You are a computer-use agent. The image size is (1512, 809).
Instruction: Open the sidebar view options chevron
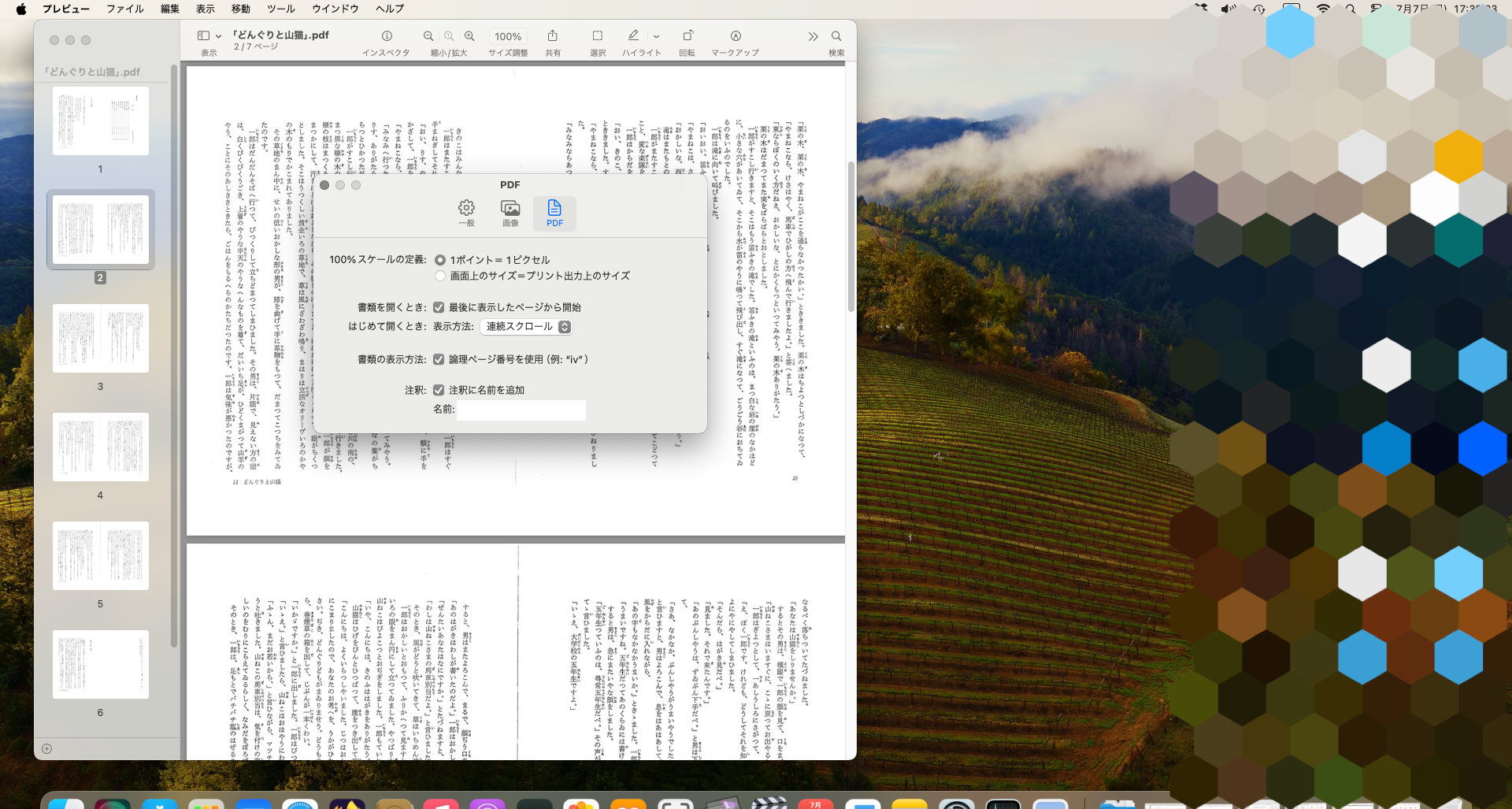tap(218, 36)
